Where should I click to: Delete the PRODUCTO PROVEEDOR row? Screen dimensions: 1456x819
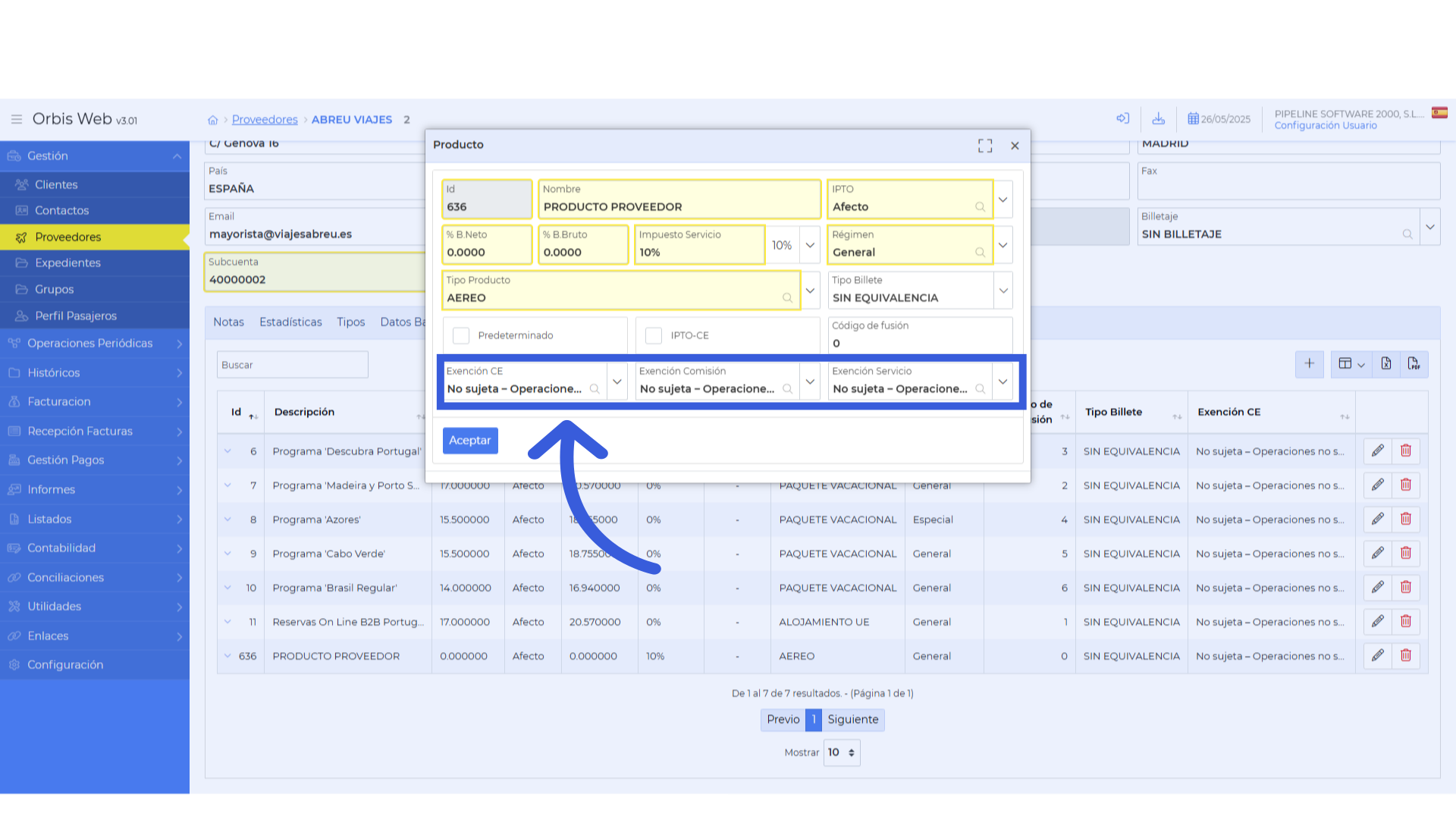(1406, 655)
